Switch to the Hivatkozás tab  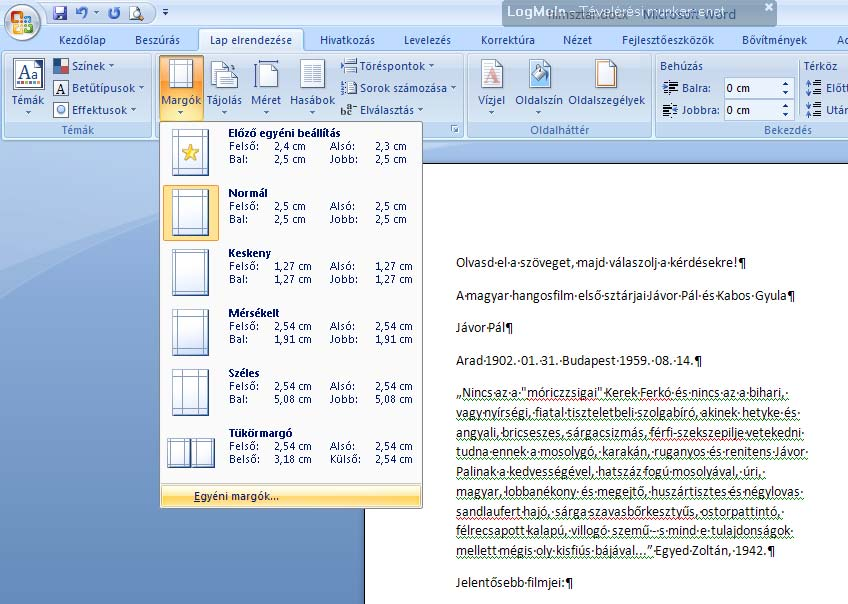pyautogui.click(x=347, y=40)
